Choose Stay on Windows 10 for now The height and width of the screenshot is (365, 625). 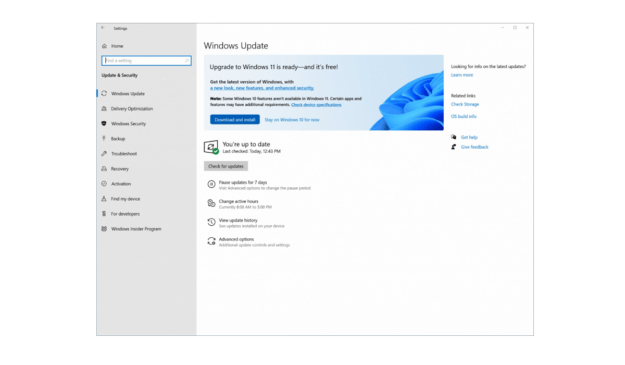tap(292, 120)
